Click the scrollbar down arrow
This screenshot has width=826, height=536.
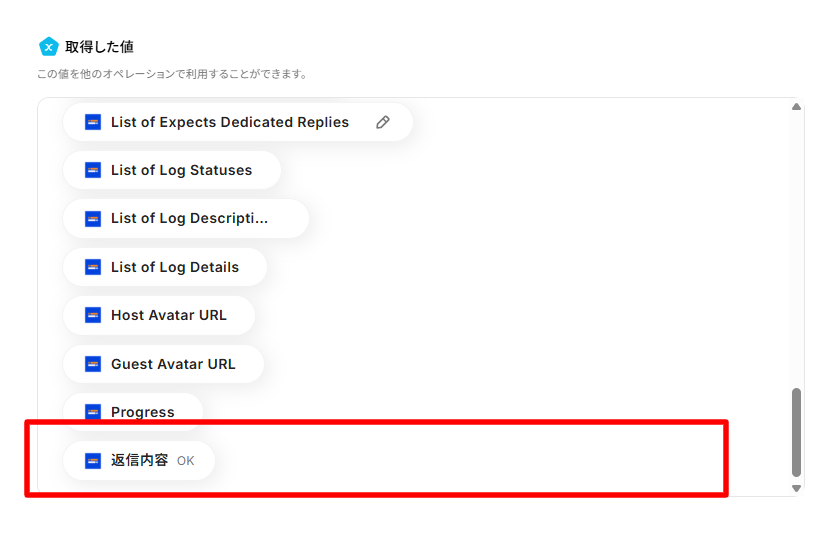[796, 488]
